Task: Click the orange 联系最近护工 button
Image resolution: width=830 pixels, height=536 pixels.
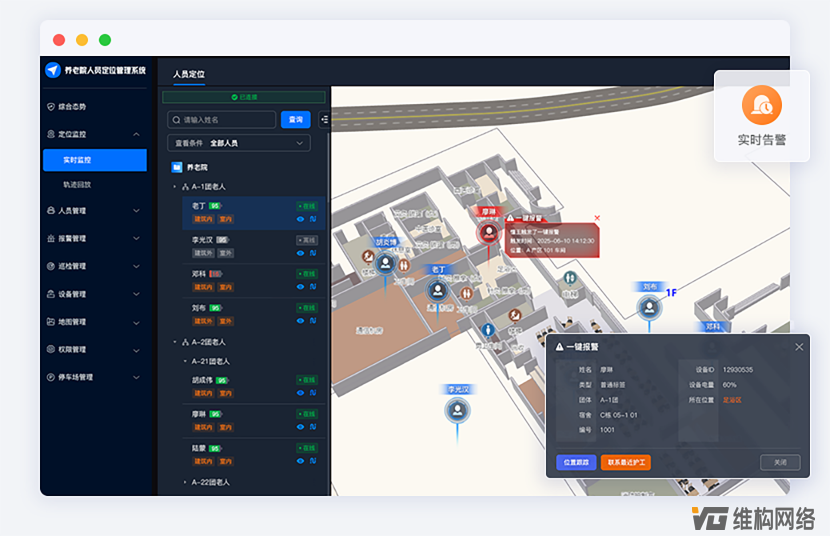Action: click(626, 462)
